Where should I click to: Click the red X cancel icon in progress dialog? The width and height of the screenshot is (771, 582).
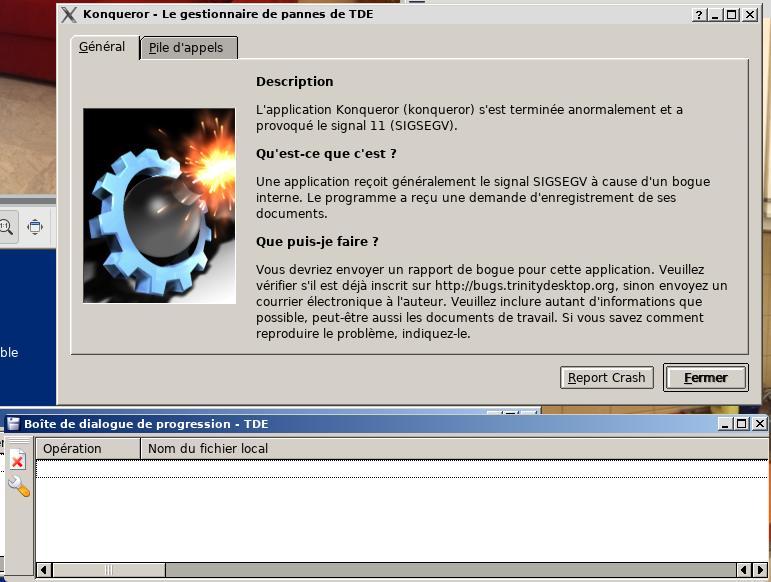click(17, 460)
